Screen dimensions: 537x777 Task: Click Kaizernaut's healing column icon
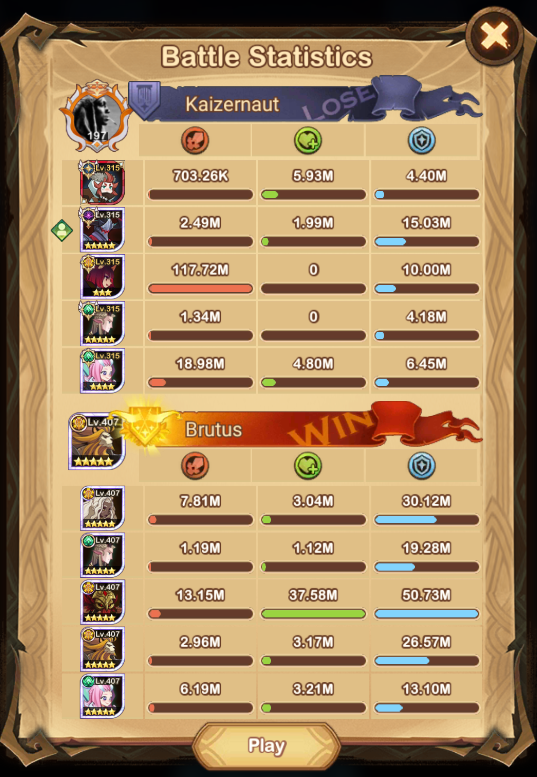pos(308,140)
